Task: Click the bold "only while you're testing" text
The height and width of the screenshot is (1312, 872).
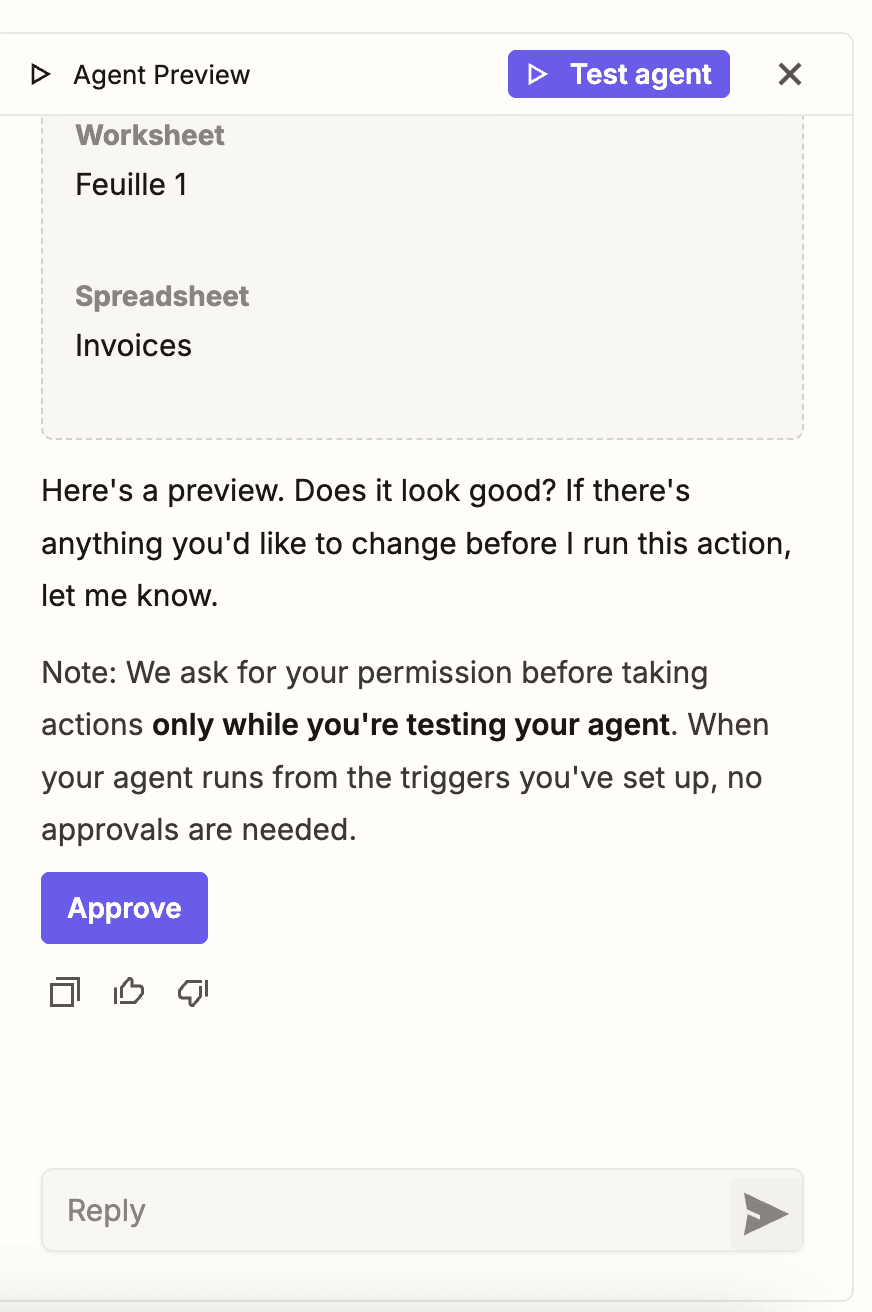Action: (410, 724)
